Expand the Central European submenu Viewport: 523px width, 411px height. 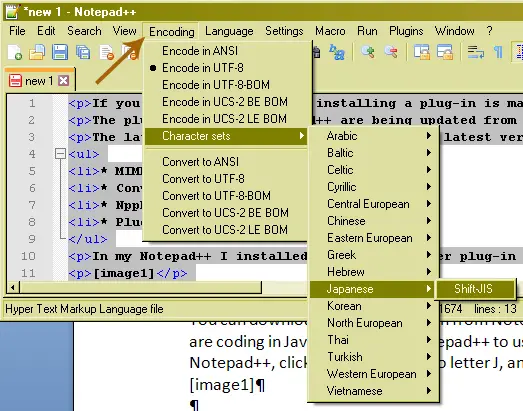[373, 204]
